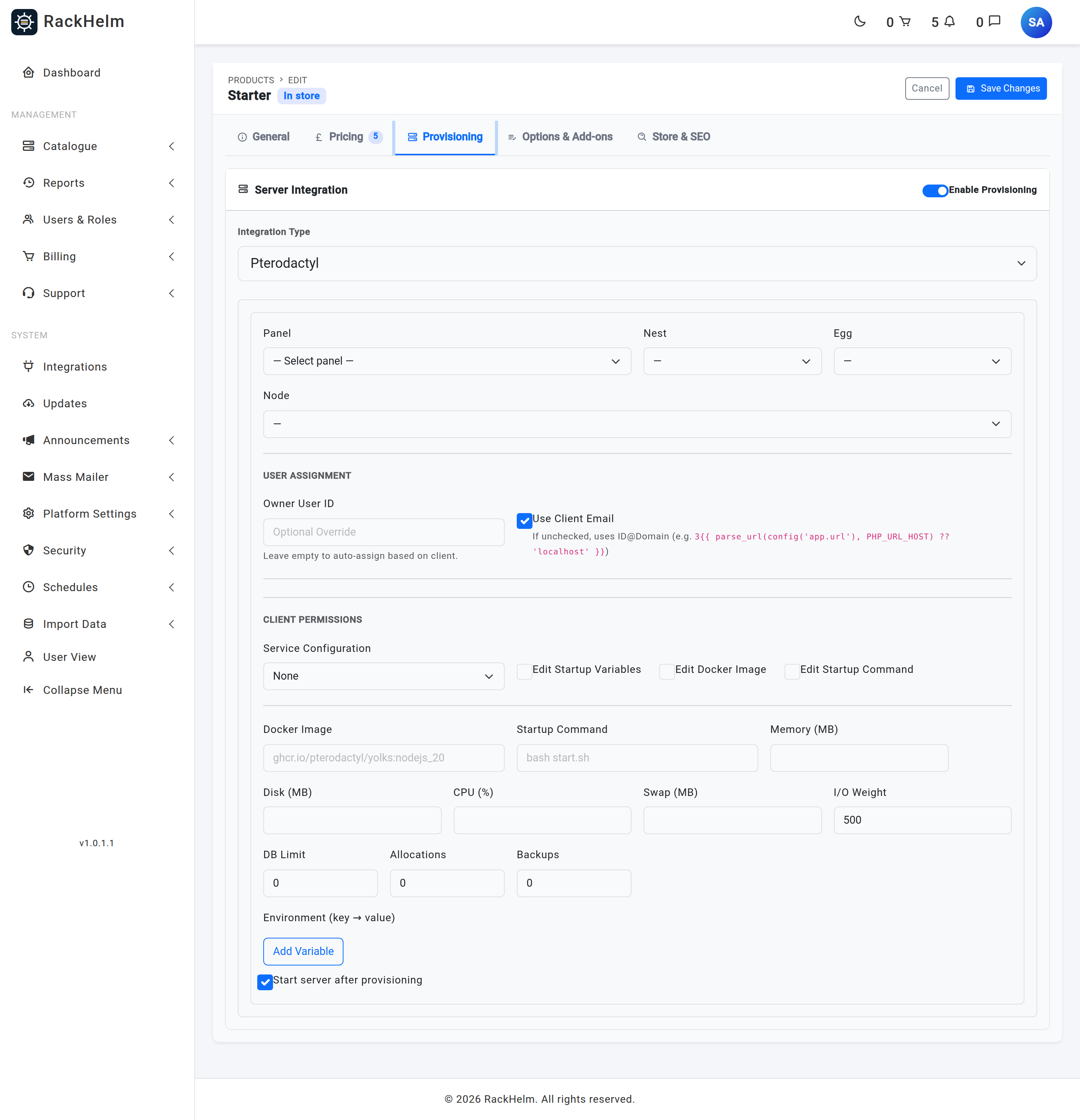Click the Updates cloud icon

click(28, 404)
